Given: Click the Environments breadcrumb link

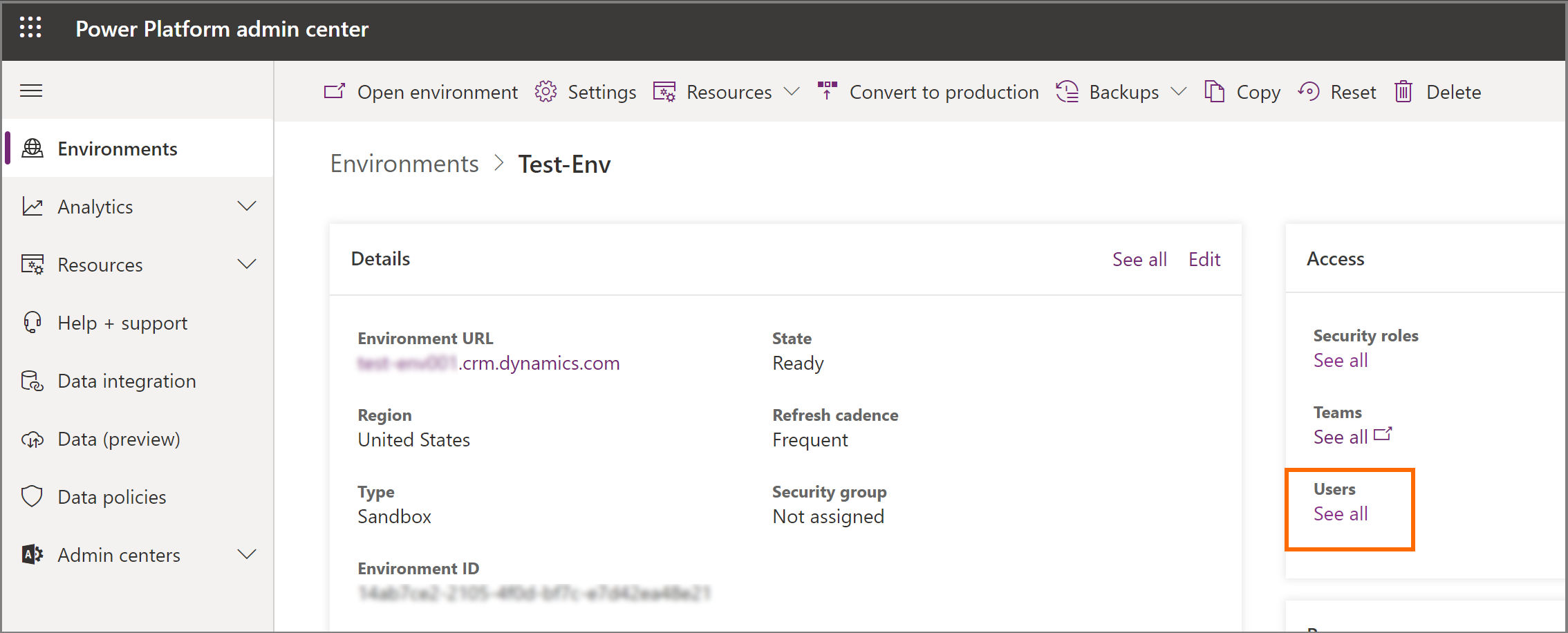Looking at the screenshot, I should tap(404, 164).
